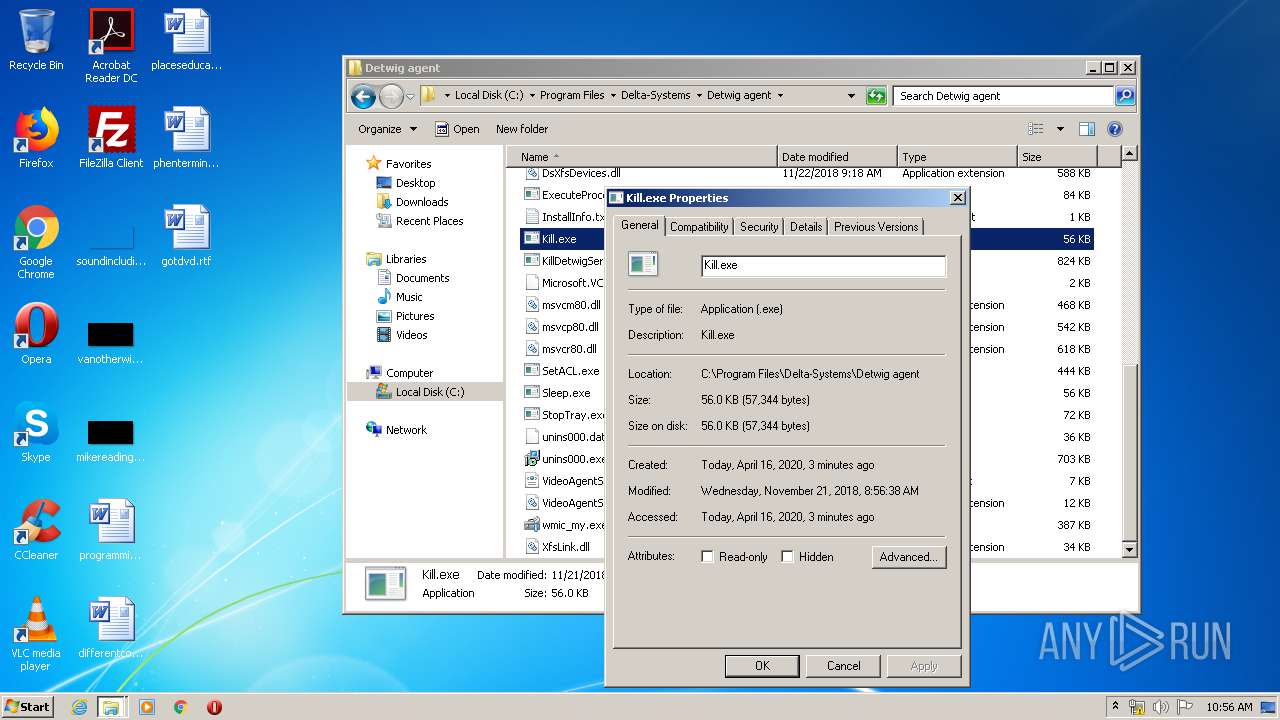Click the Back navigation arrow in Explorer
Screen dimensions: 1280x720
(364, 96)
